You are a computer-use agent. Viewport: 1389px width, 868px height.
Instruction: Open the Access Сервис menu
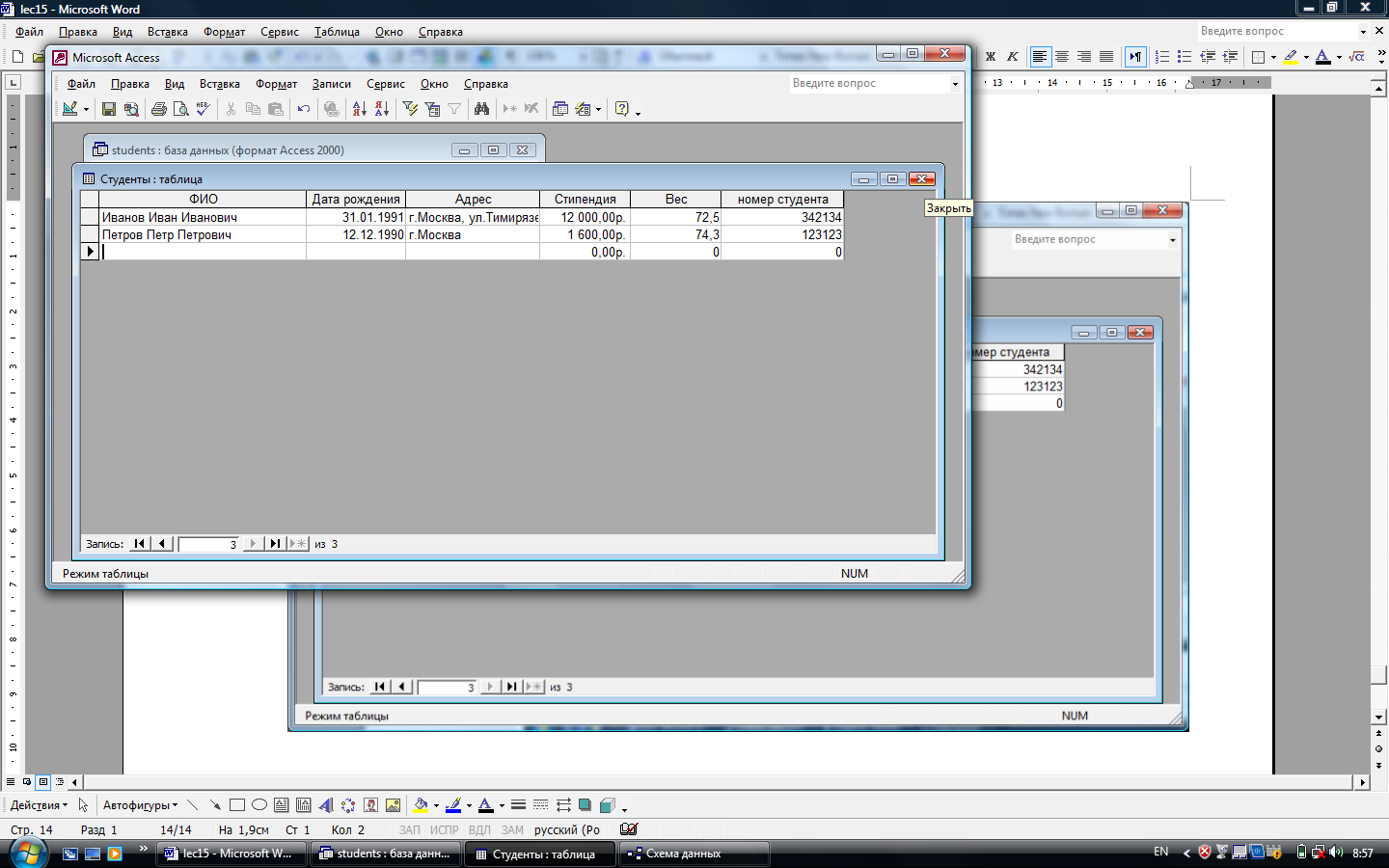click(386, 84)
